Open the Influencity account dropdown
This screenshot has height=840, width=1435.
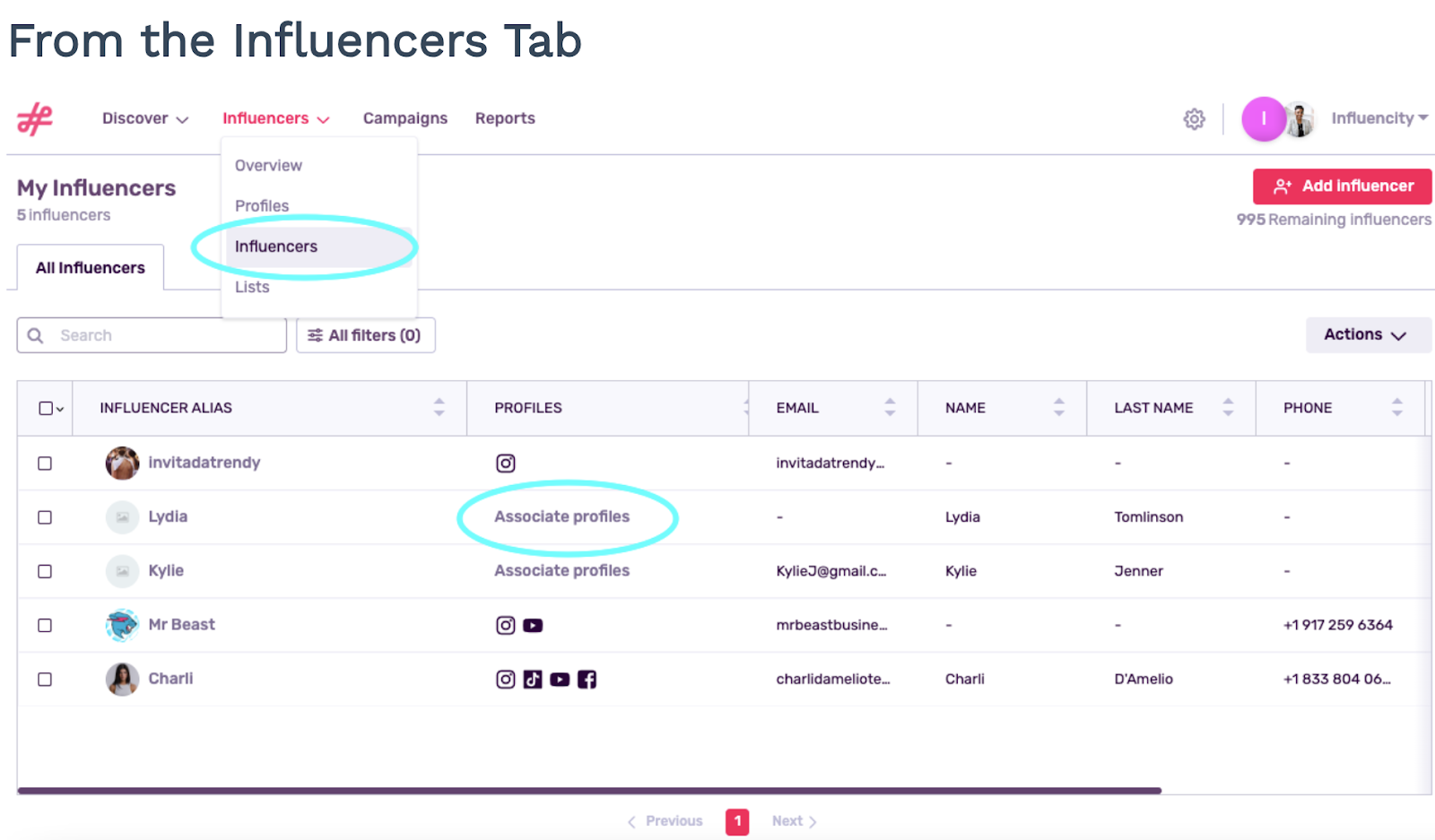coord(1379,118)
